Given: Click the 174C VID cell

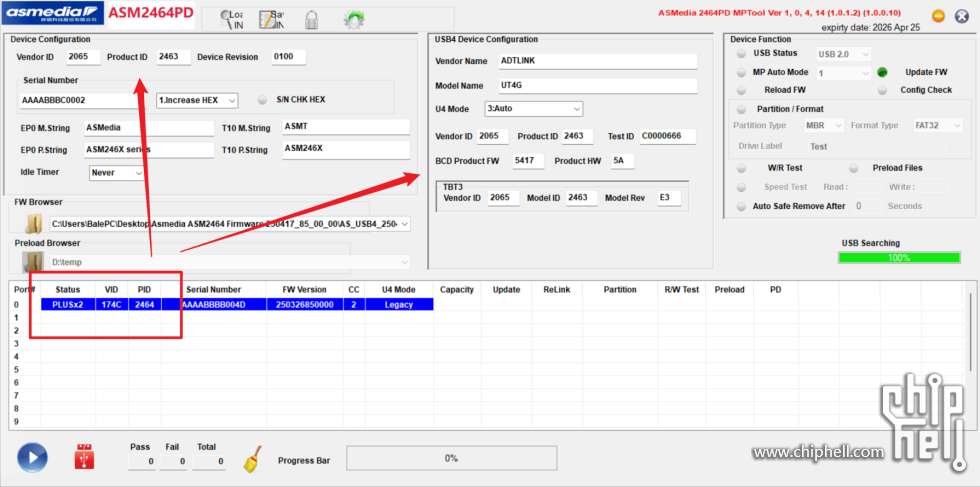Looking at the screenshot, I should [112, 304].
